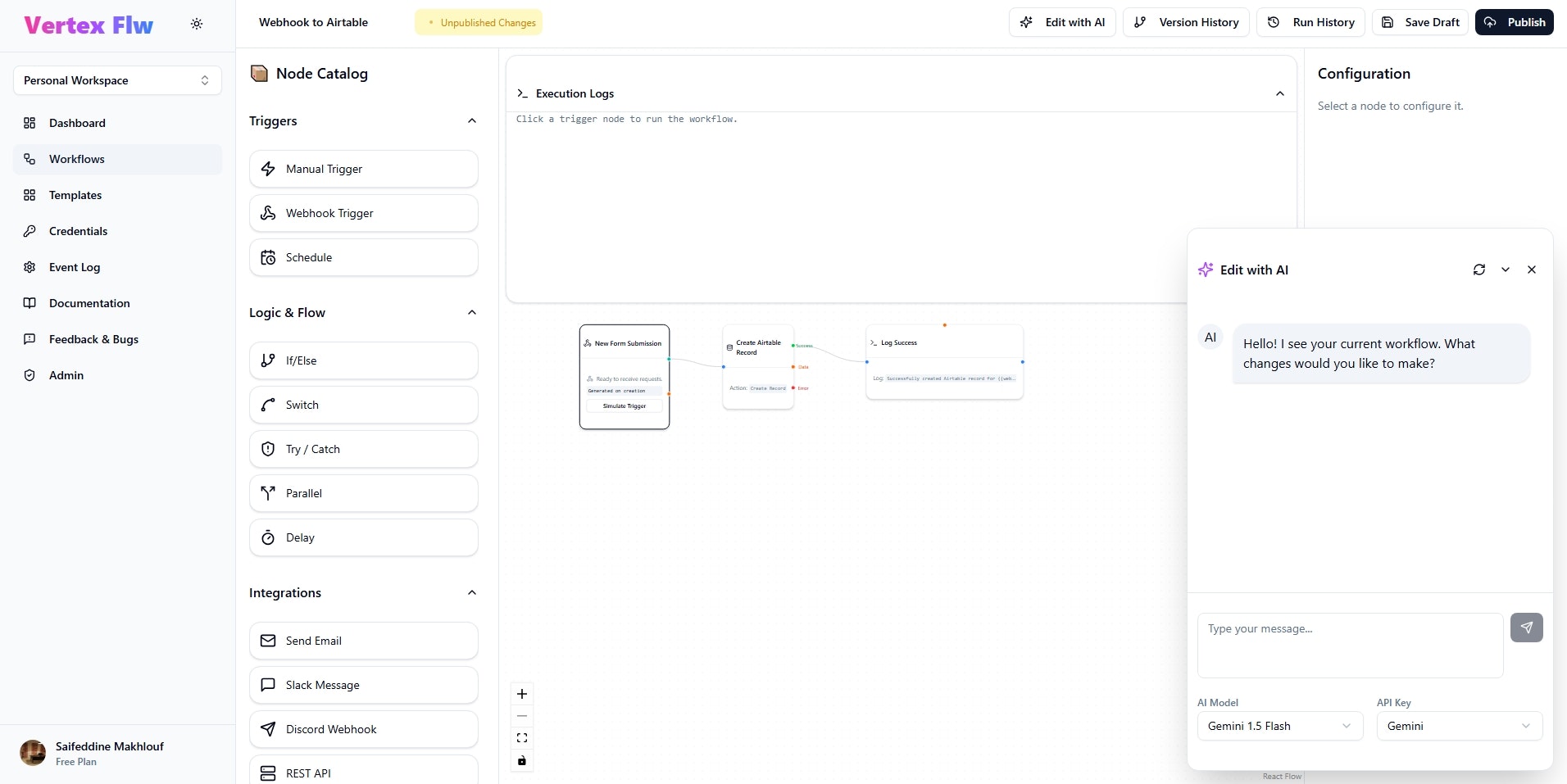Open Templates in the sidebar
The height and width of the screenshot is (784, 1567).
[117, 195]
